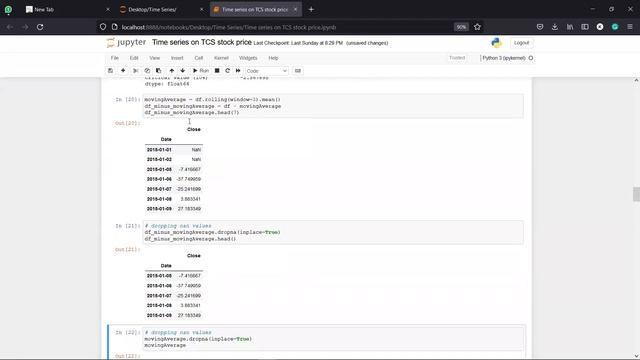Image resolution: width=640 pixels, height=360 pixels.
Task: Bookmark this page with the star icon
Action: coord(477,27)
